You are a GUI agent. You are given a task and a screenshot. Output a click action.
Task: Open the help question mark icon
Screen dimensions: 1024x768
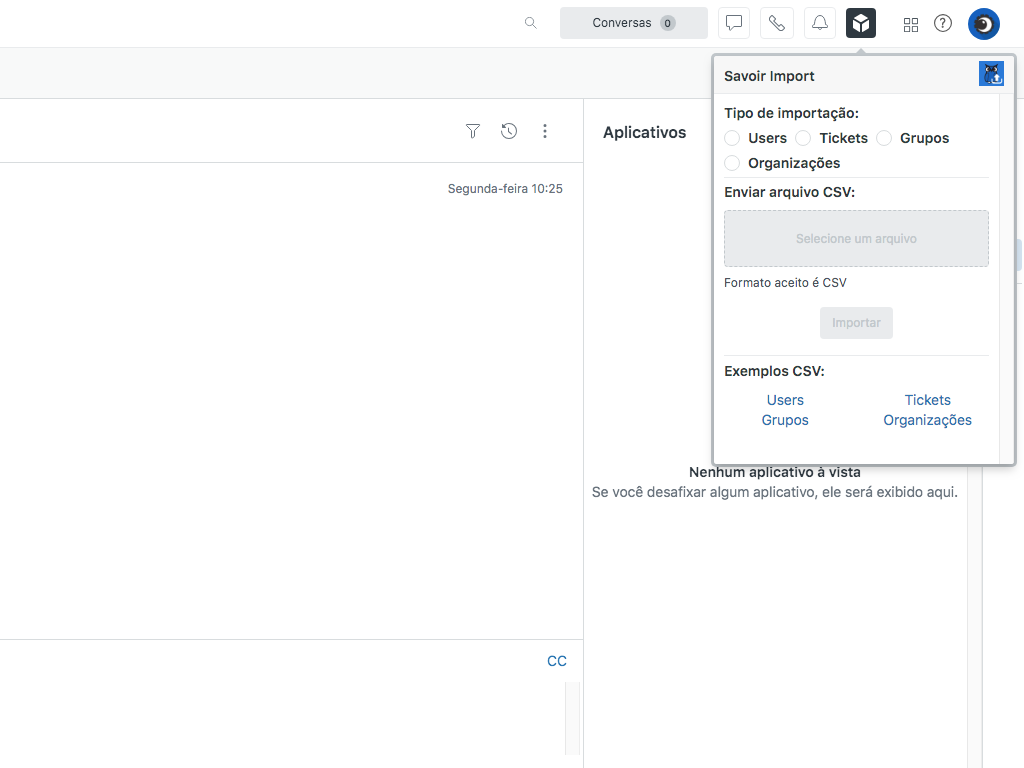pos(943,23)
